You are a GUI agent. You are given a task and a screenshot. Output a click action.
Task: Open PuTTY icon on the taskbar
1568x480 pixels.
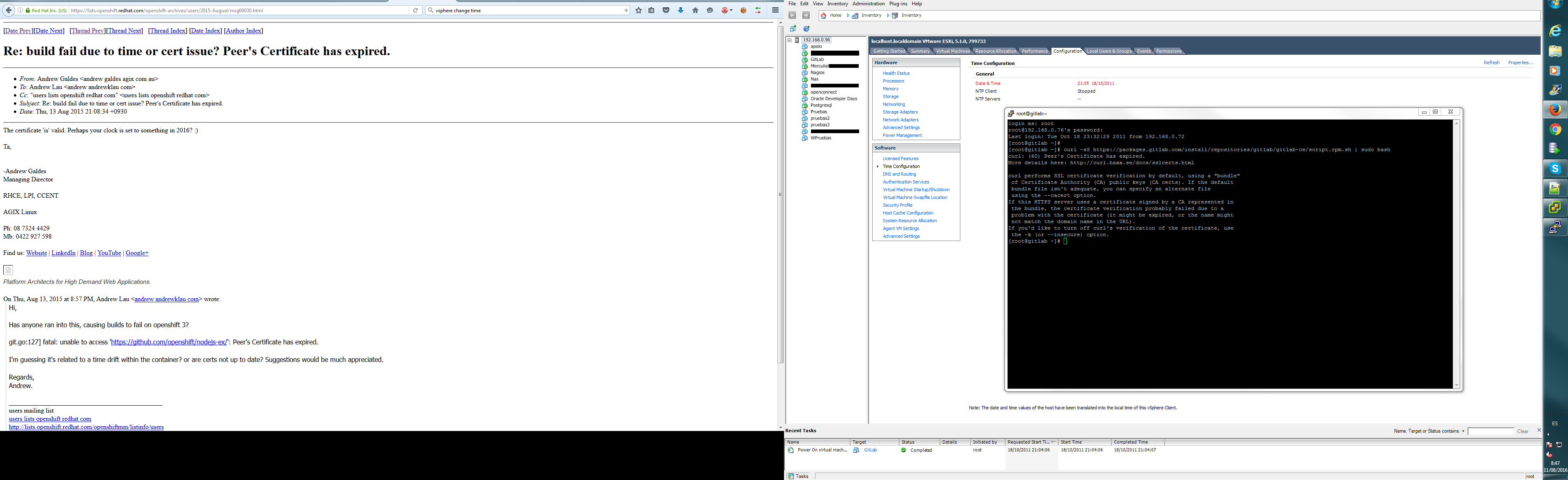pos(1555,227)
